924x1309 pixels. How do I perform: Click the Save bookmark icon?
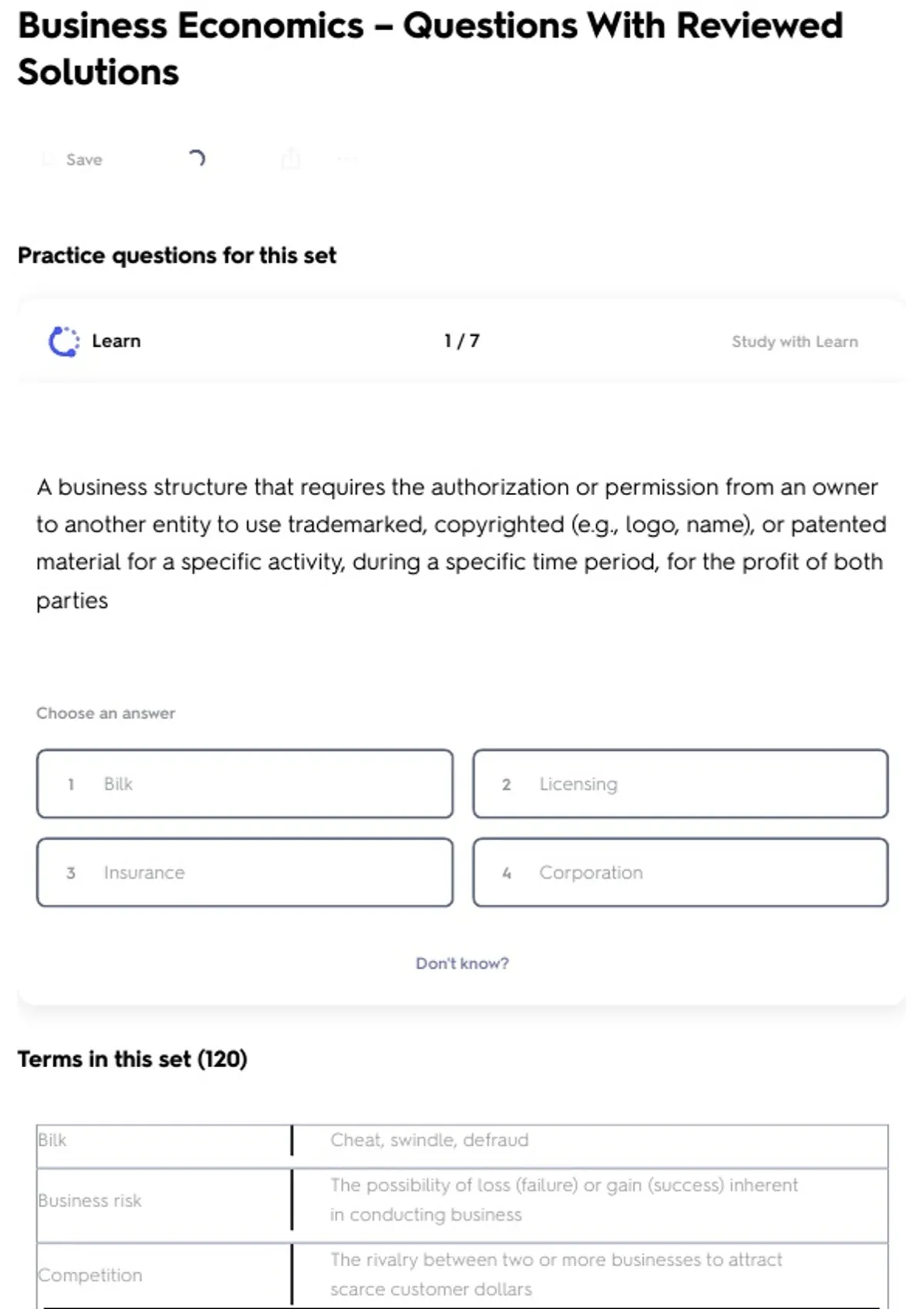[x=49, y=159]
